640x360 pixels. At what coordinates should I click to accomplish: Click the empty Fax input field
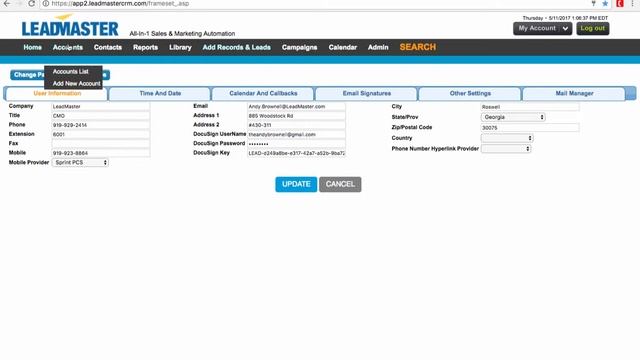click(100, 144)
